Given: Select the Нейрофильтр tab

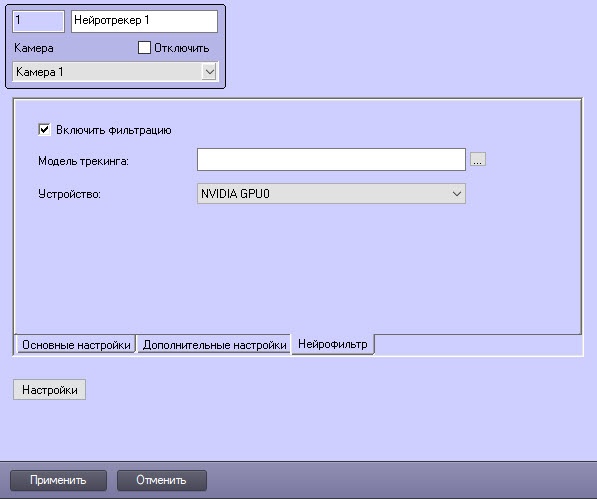Looking at the screenshot, I should (x=333, y=344).
